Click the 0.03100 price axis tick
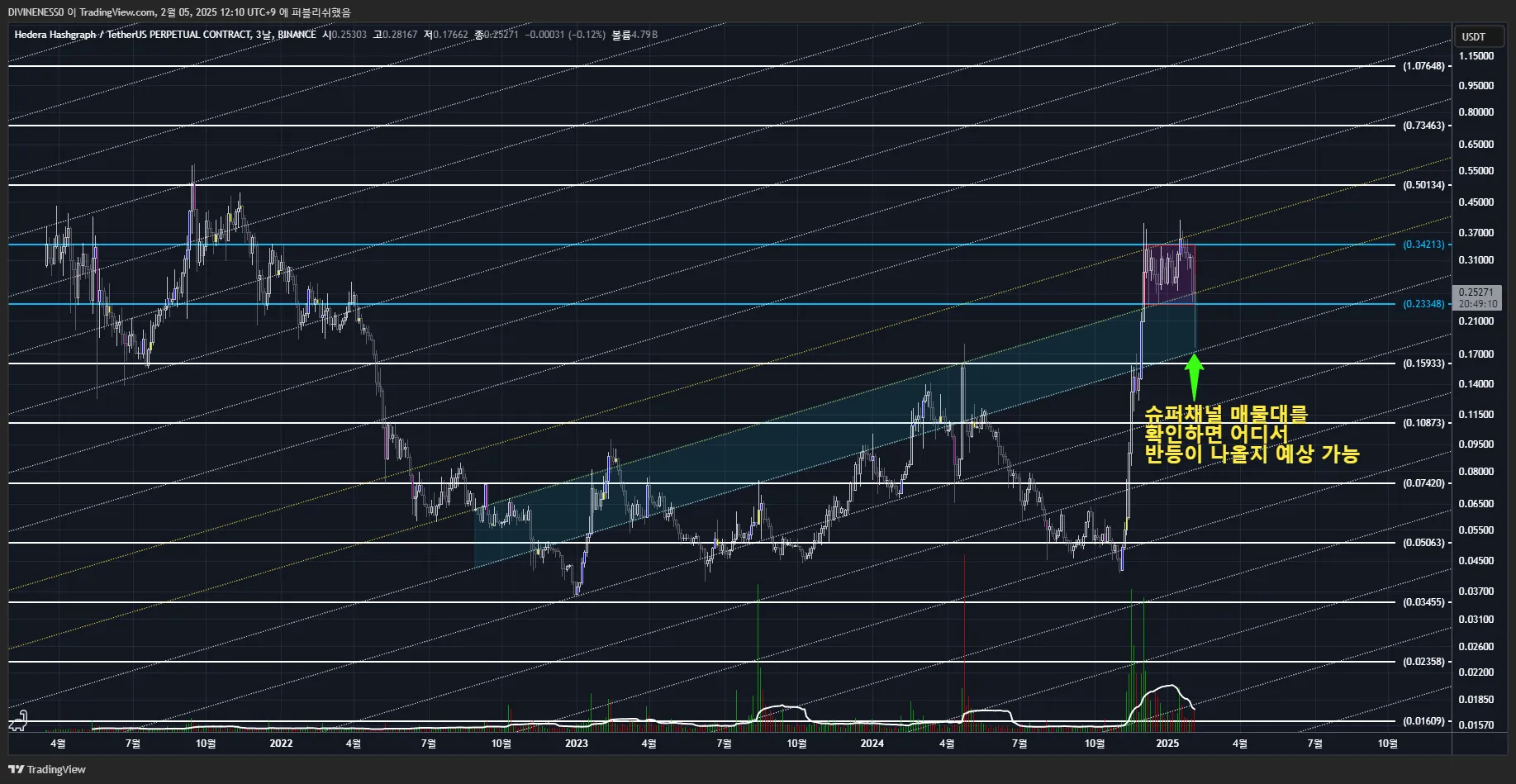 [x=1476, y=620]
